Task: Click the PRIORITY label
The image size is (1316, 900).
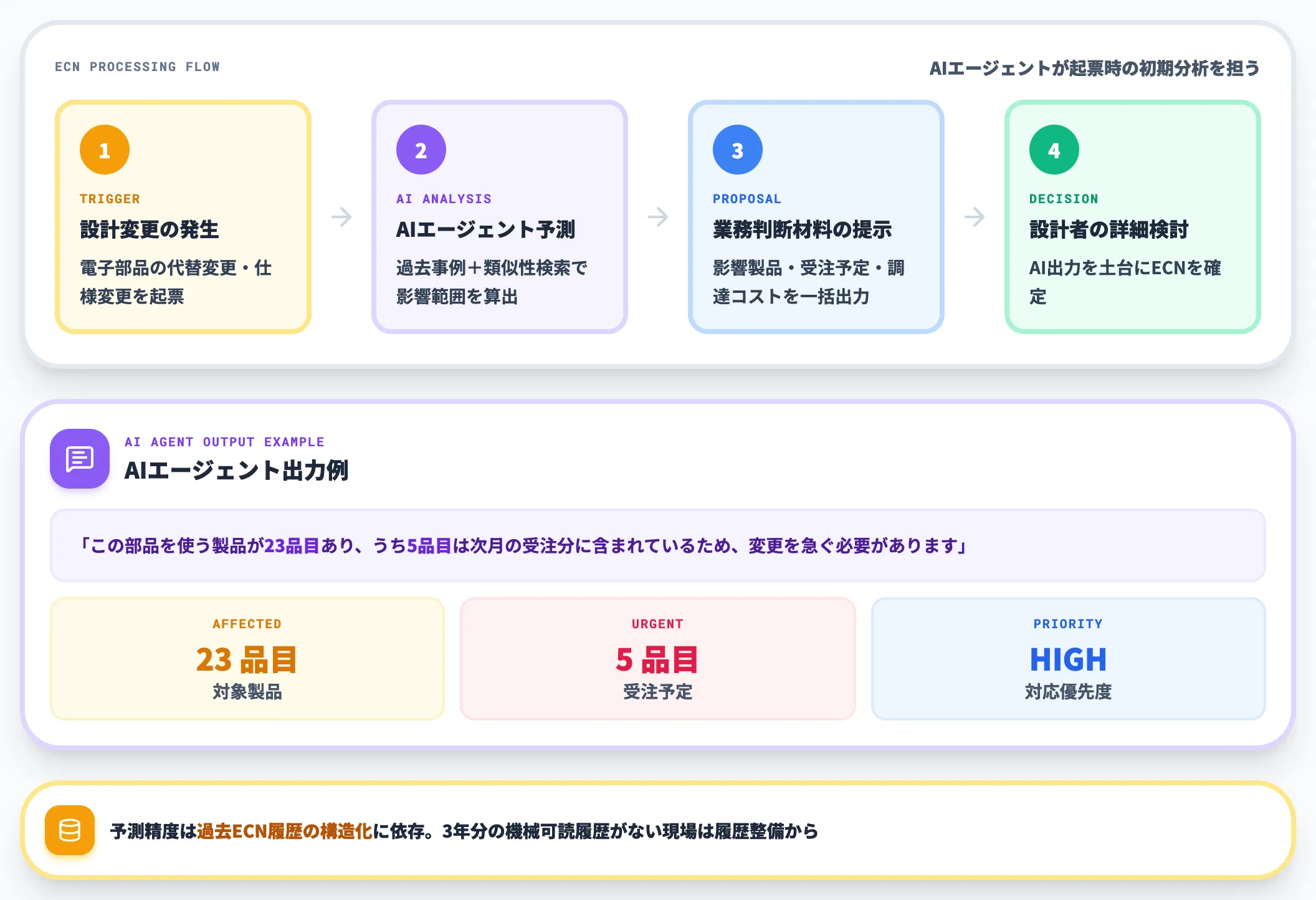Action: point(1068,624)
